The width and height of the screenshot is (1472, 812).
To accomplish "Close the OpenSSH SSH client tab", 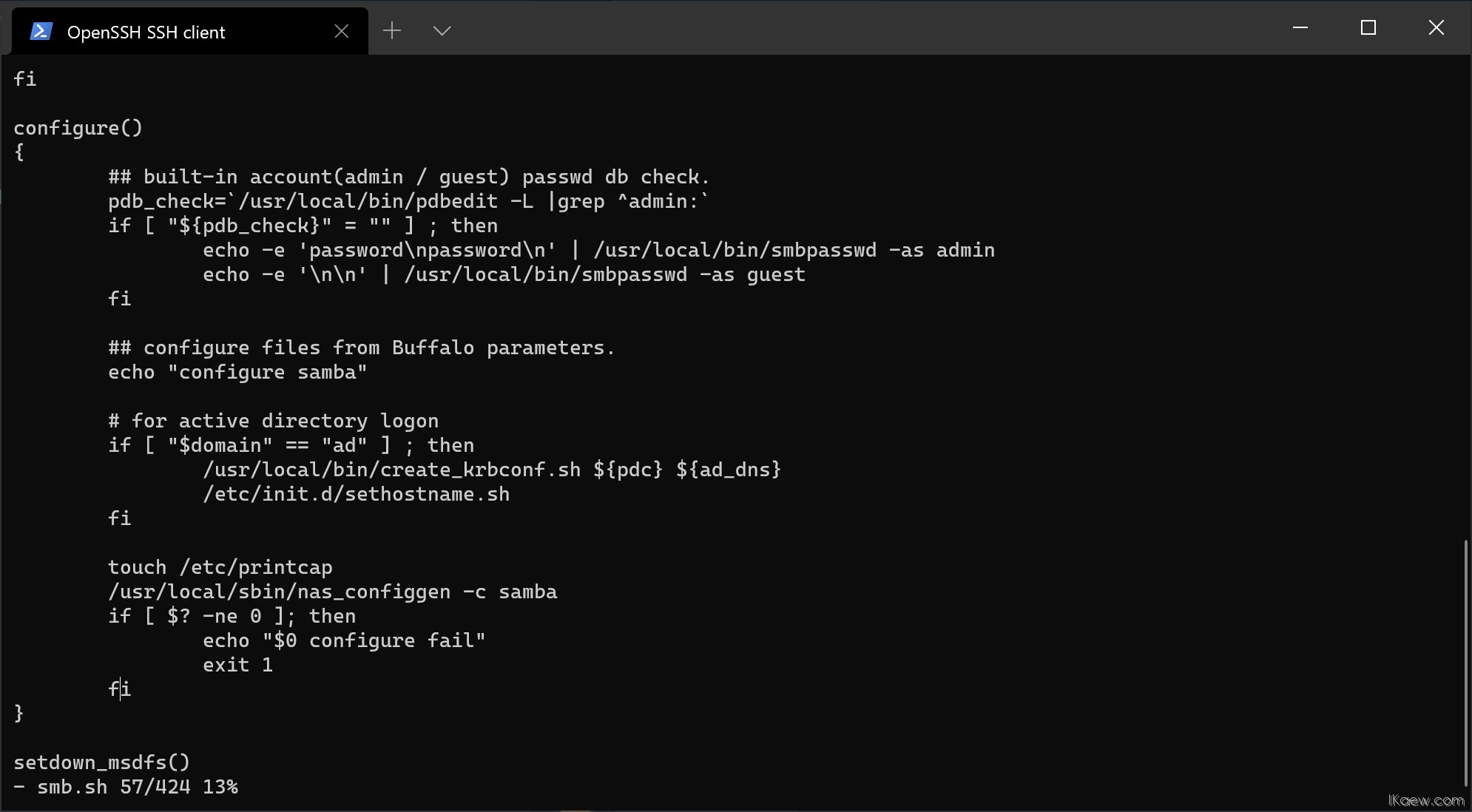I will coord(341,31).
